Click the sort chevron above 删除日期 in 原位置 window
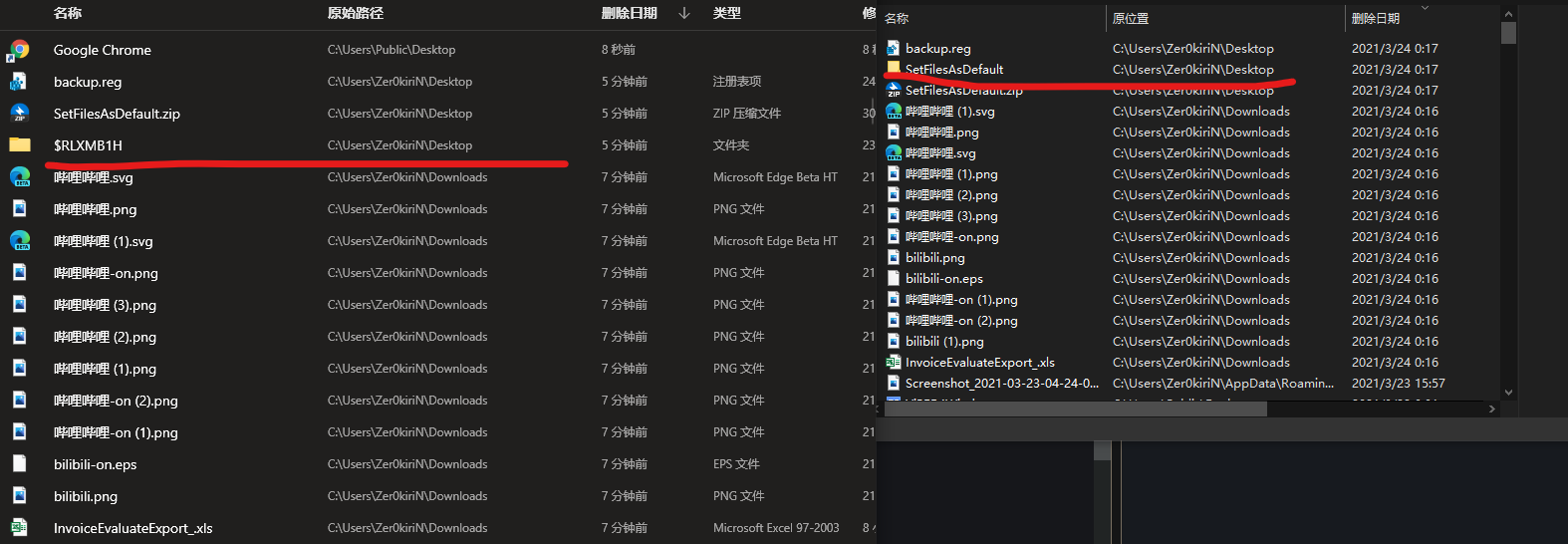The height and width of the screenshot is (544, 1568). [x=1425, y=8]
